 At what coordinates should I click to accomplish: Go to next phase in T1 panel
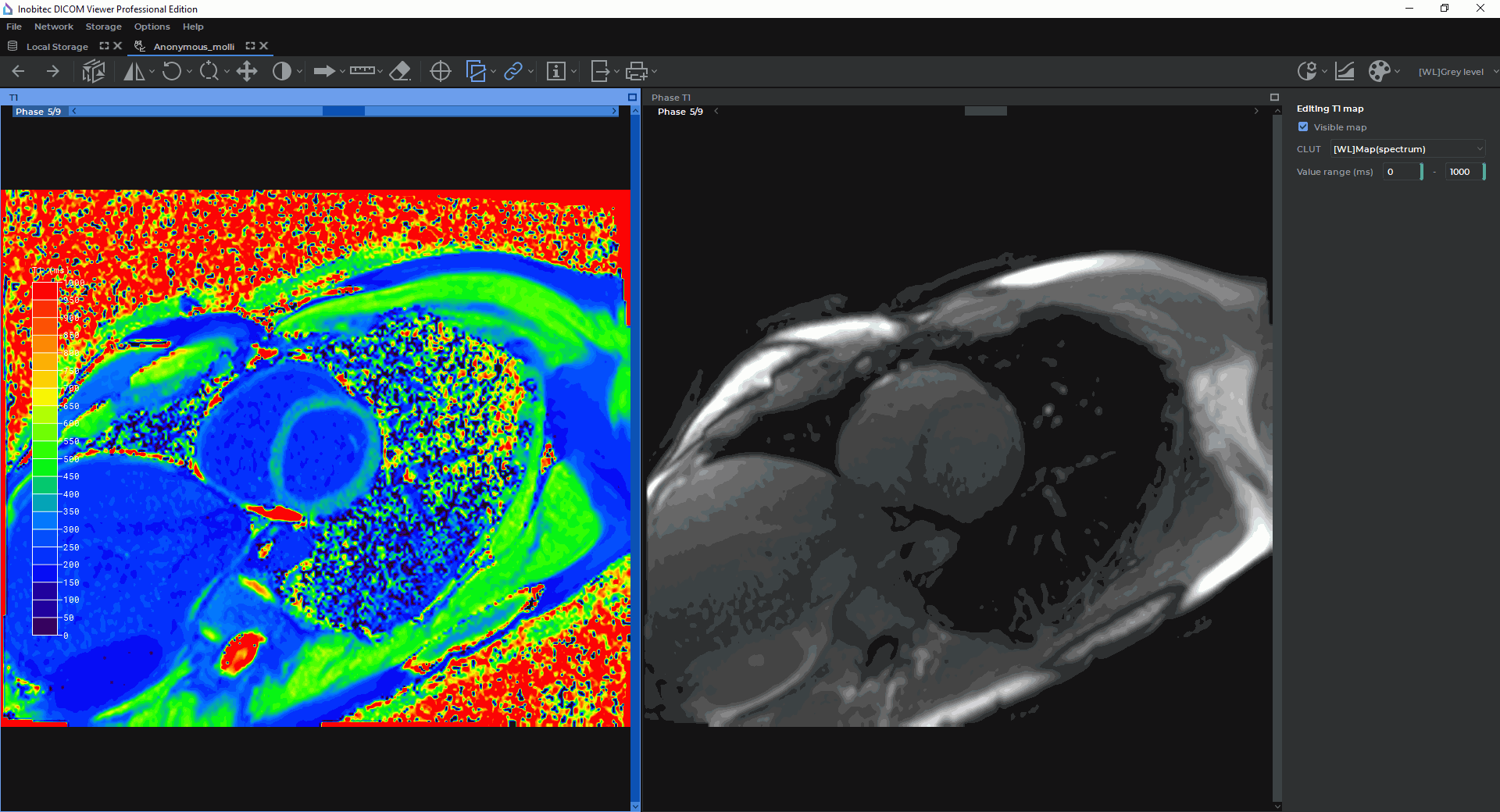614,112
